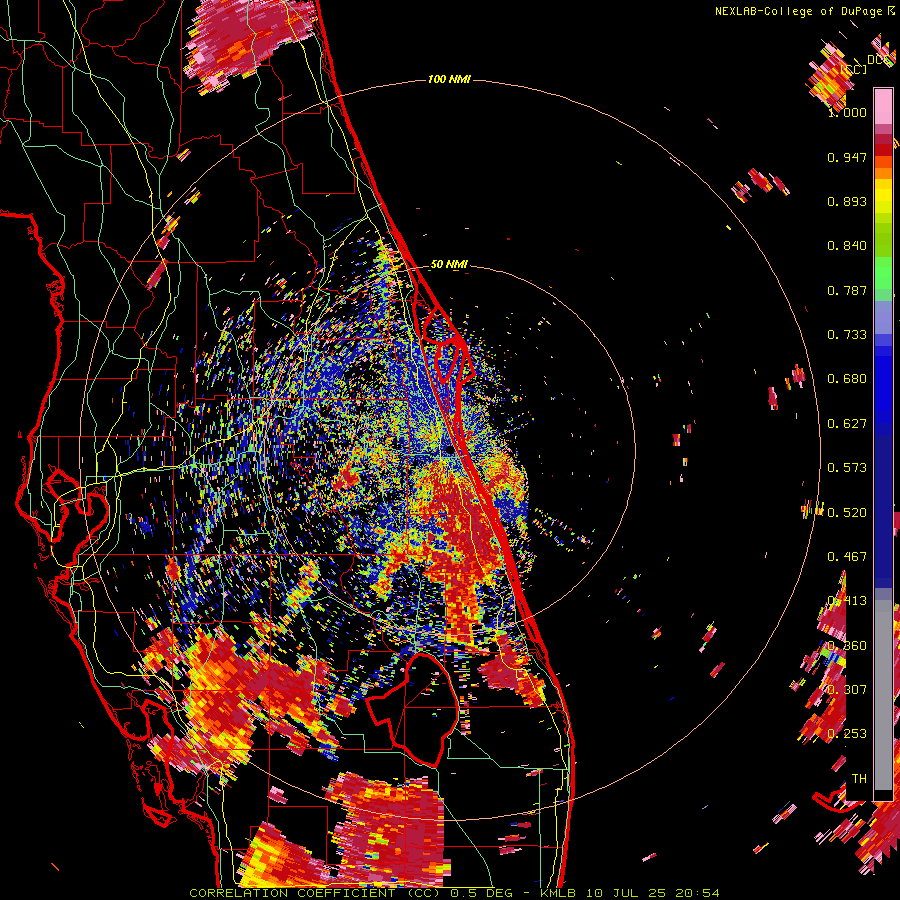The width and height of the screenshot is (900, 900).
Task: Click the NEXLAB-College of DuPage credit text
Action: tap(801, 11)
